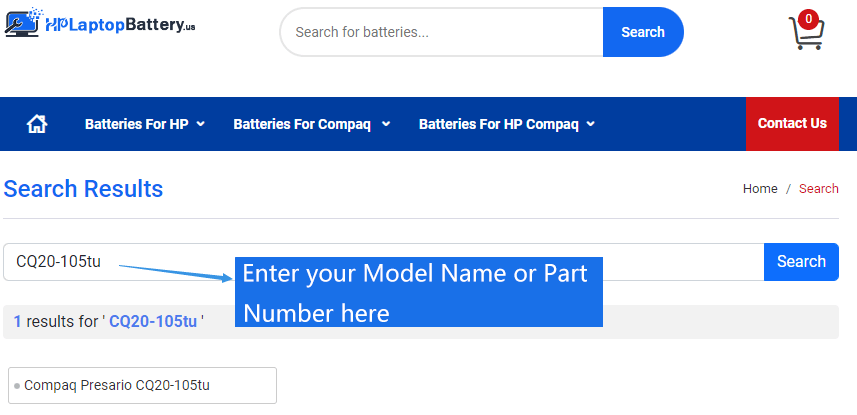Click the red Contact Us button

click(792, 124)
